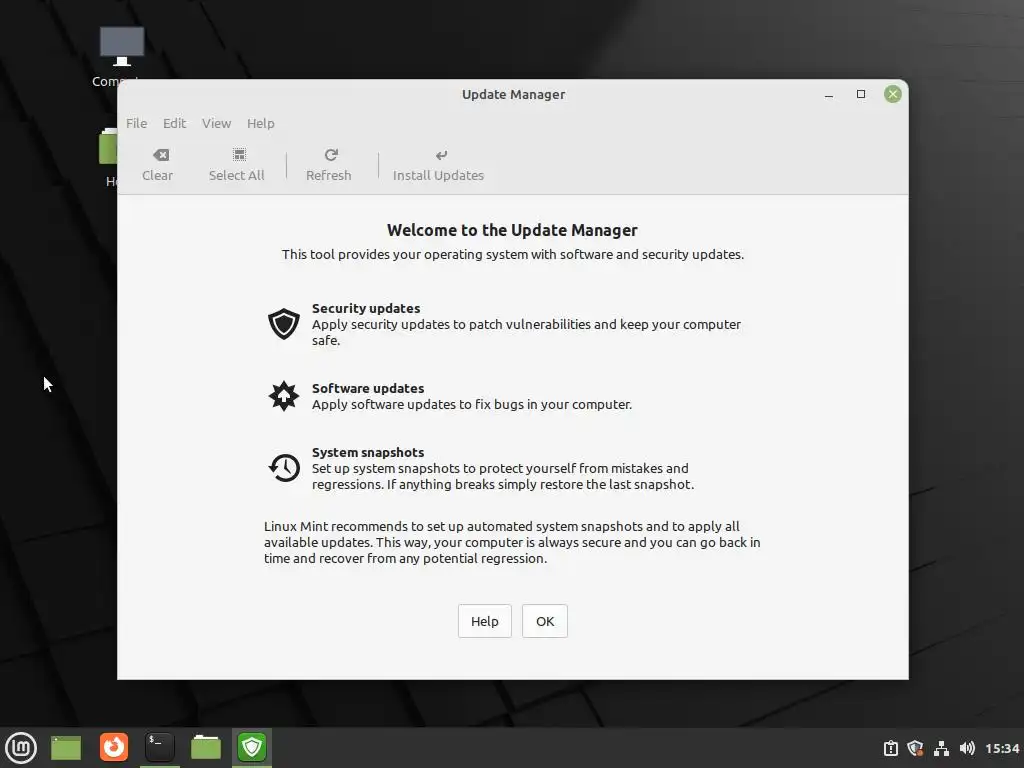Click OK to dismiss welcome screen
Viewport: 1024px width, 768px height.
click(x=545, y=621)
